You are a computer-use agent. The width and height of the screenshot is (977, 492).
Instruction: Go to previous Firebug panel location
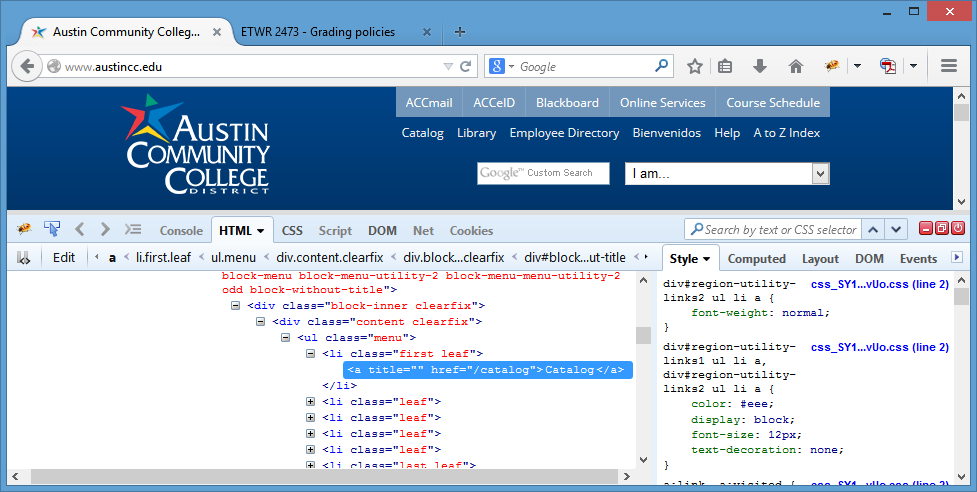(x=79, y=229)
